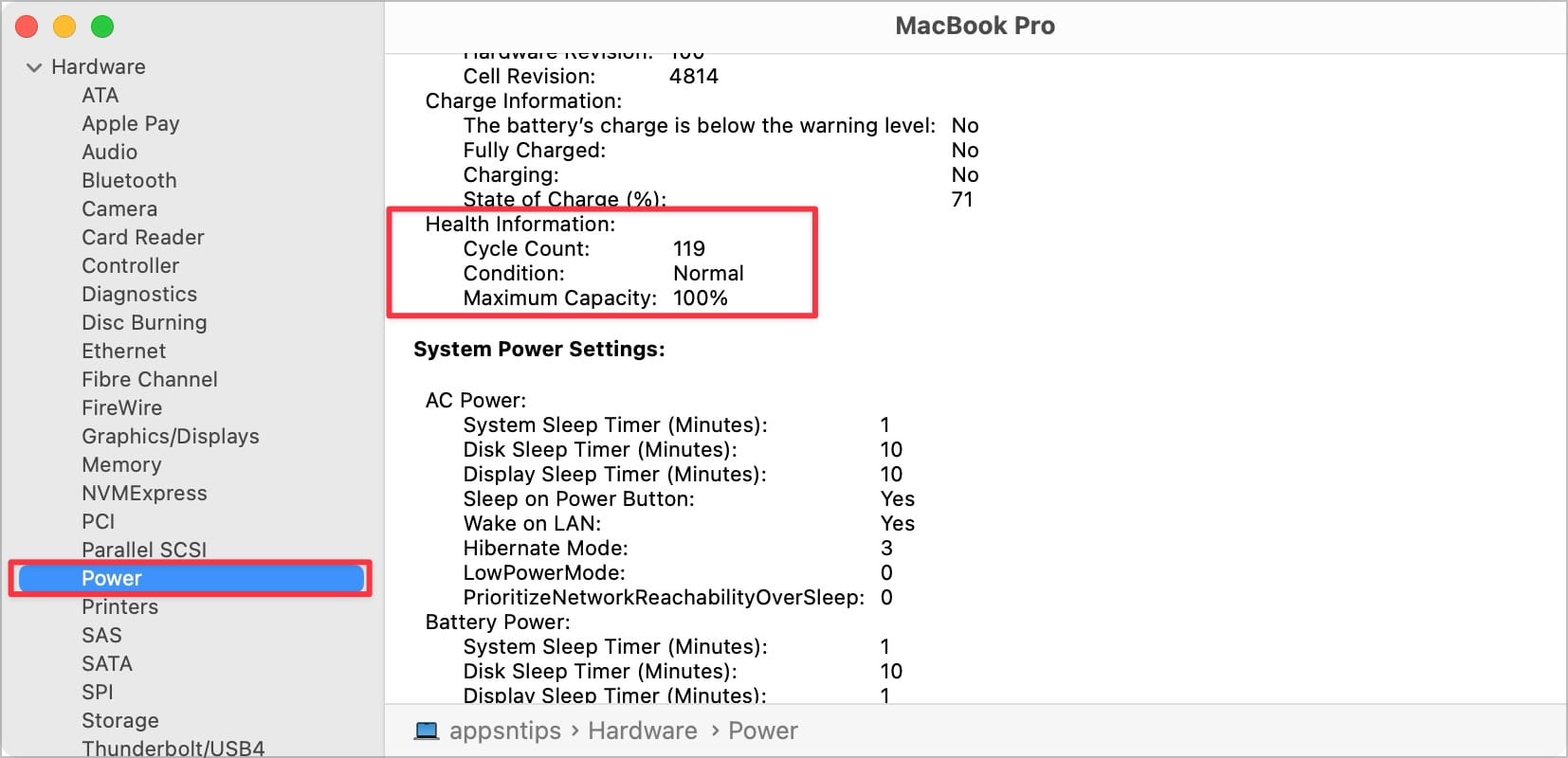
Task: Open the Disc Burning section
Action: (x=144, y=322)
